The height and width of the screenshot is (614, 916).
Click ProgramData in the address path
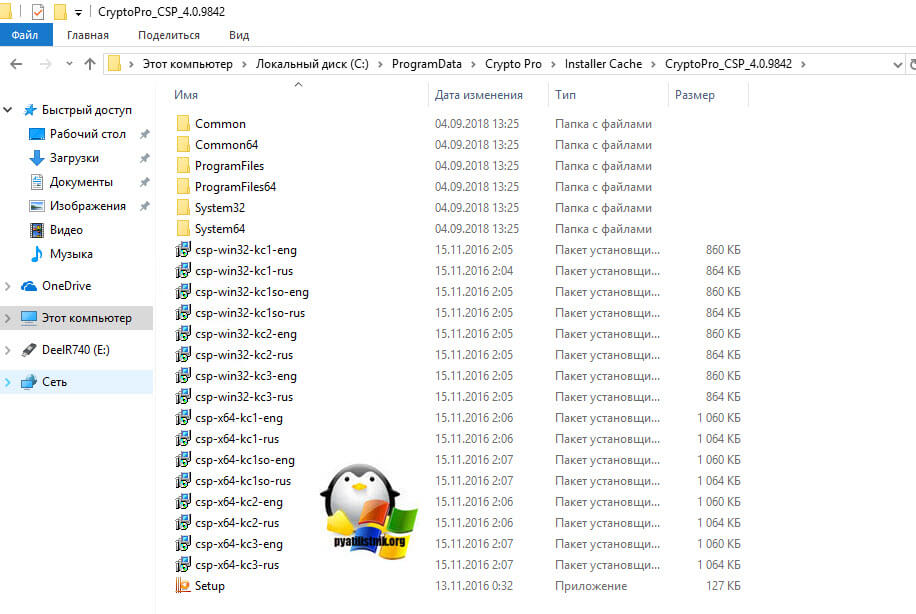click(x=427, y=64)
